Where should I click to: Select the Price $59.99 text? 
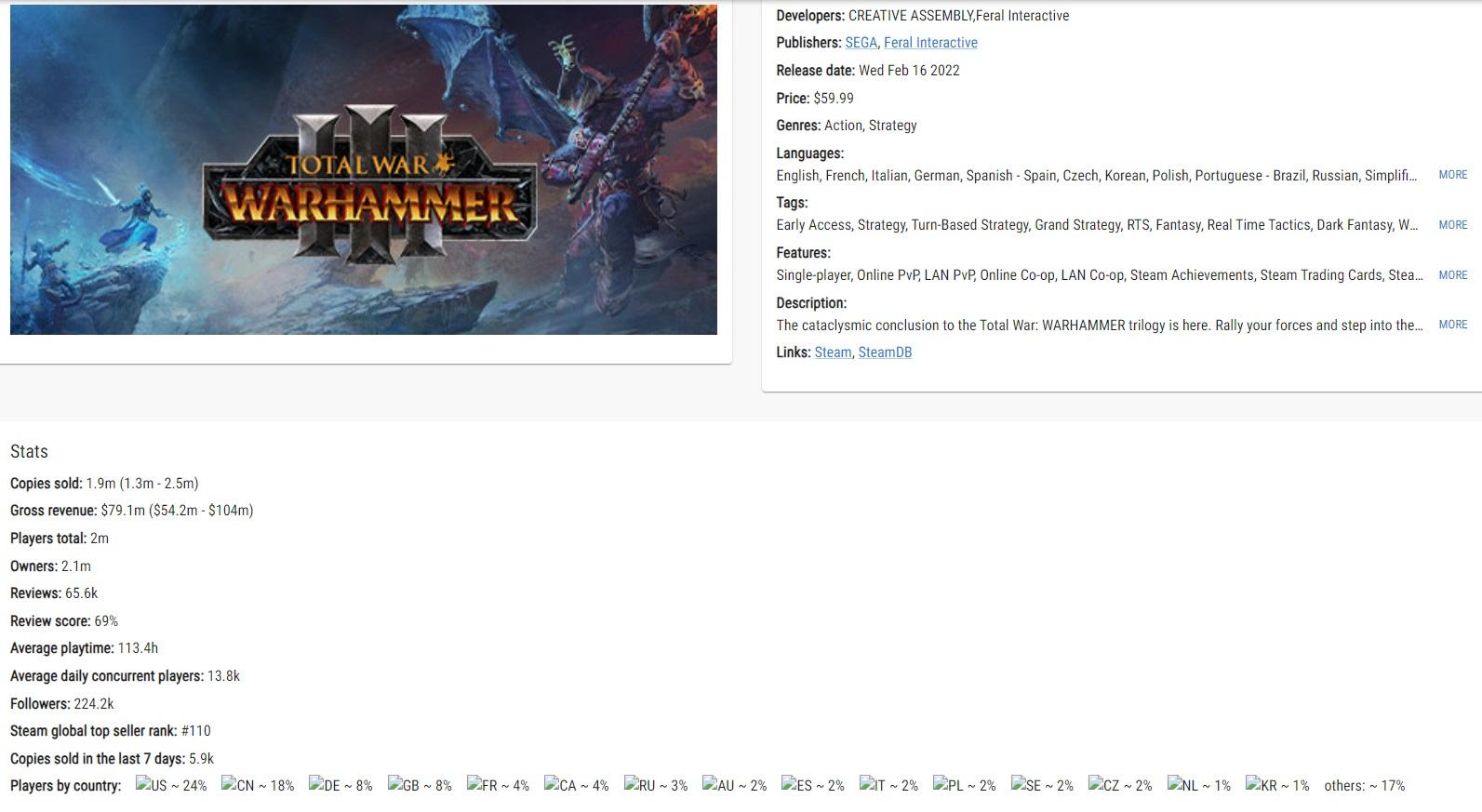point(815,99)
